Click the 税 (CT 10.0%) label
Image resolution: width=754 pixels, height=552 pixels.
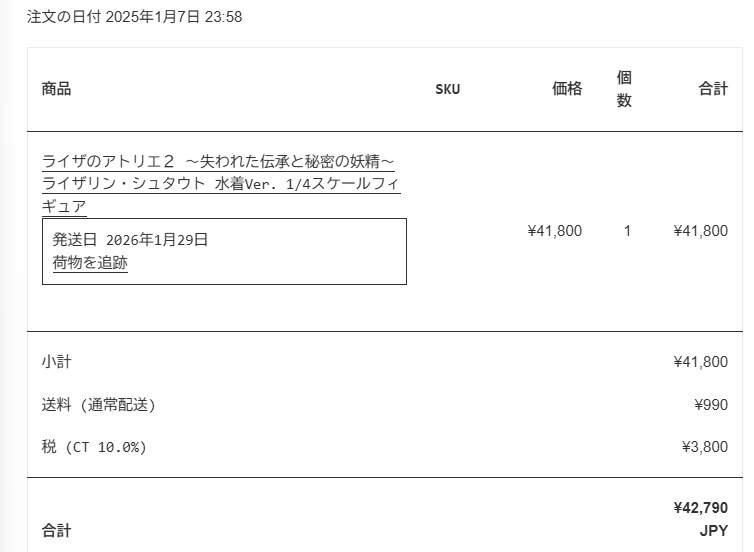pos(94,447)
